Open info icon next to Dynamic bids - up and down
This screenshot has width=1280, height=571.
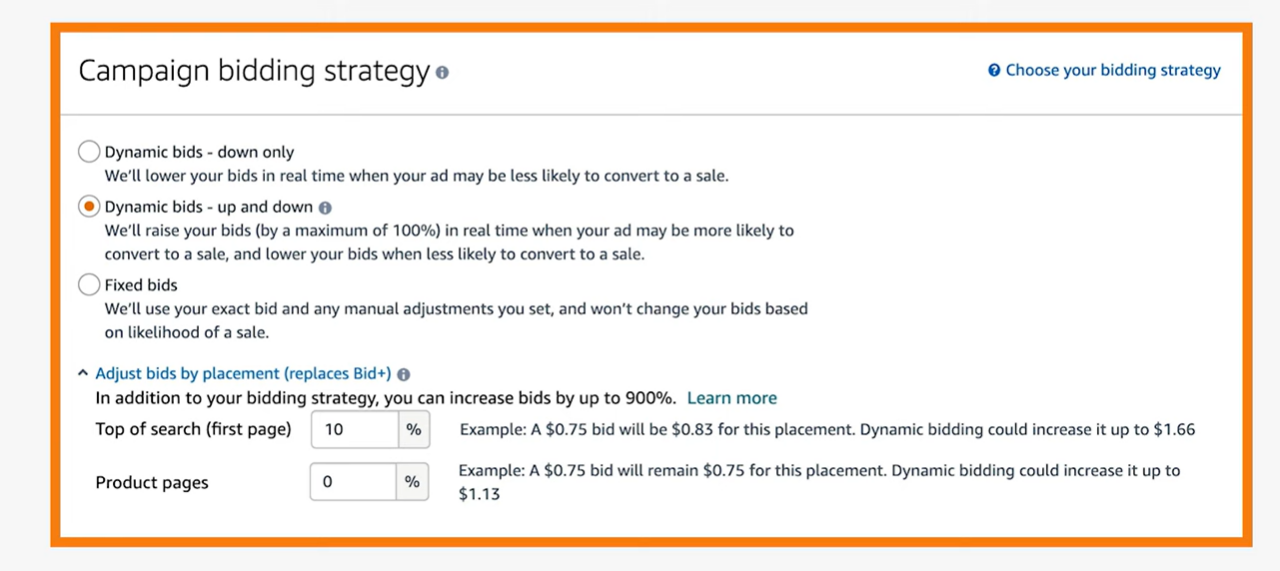click(x=325, y=208)
